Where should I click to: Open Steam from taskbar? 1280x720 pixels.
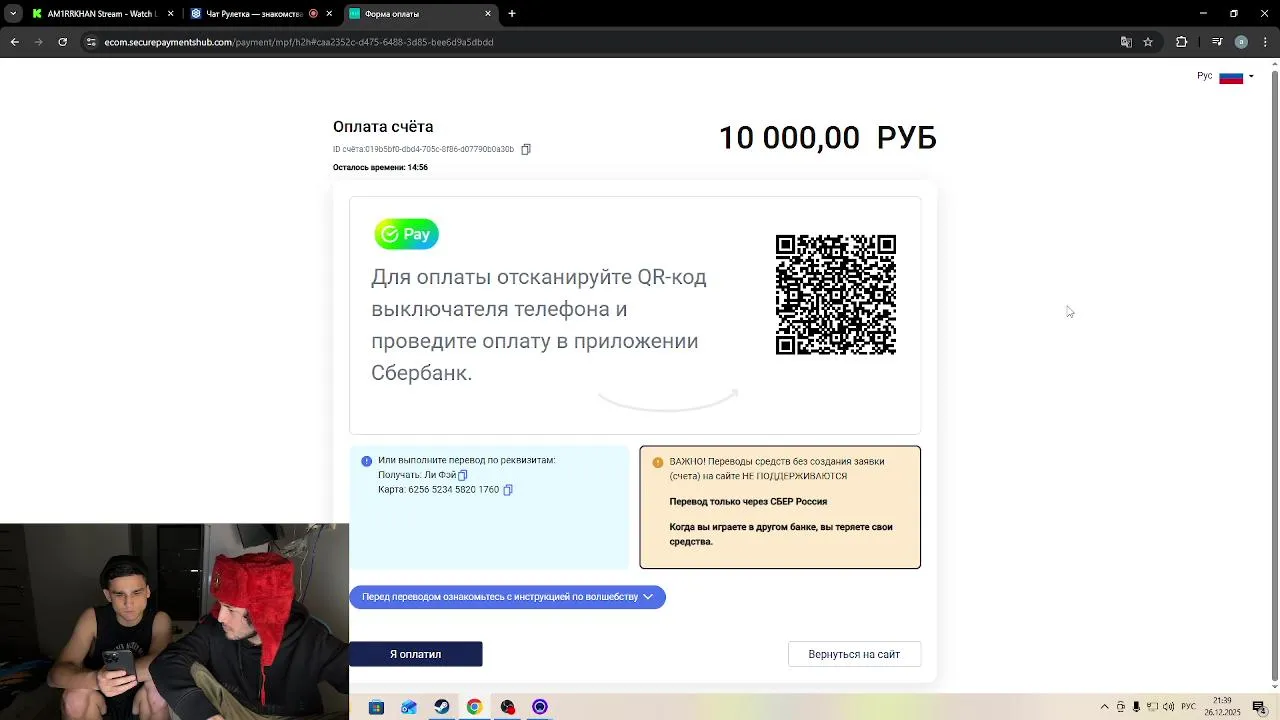pyautogui.click(x=441, y=707)
